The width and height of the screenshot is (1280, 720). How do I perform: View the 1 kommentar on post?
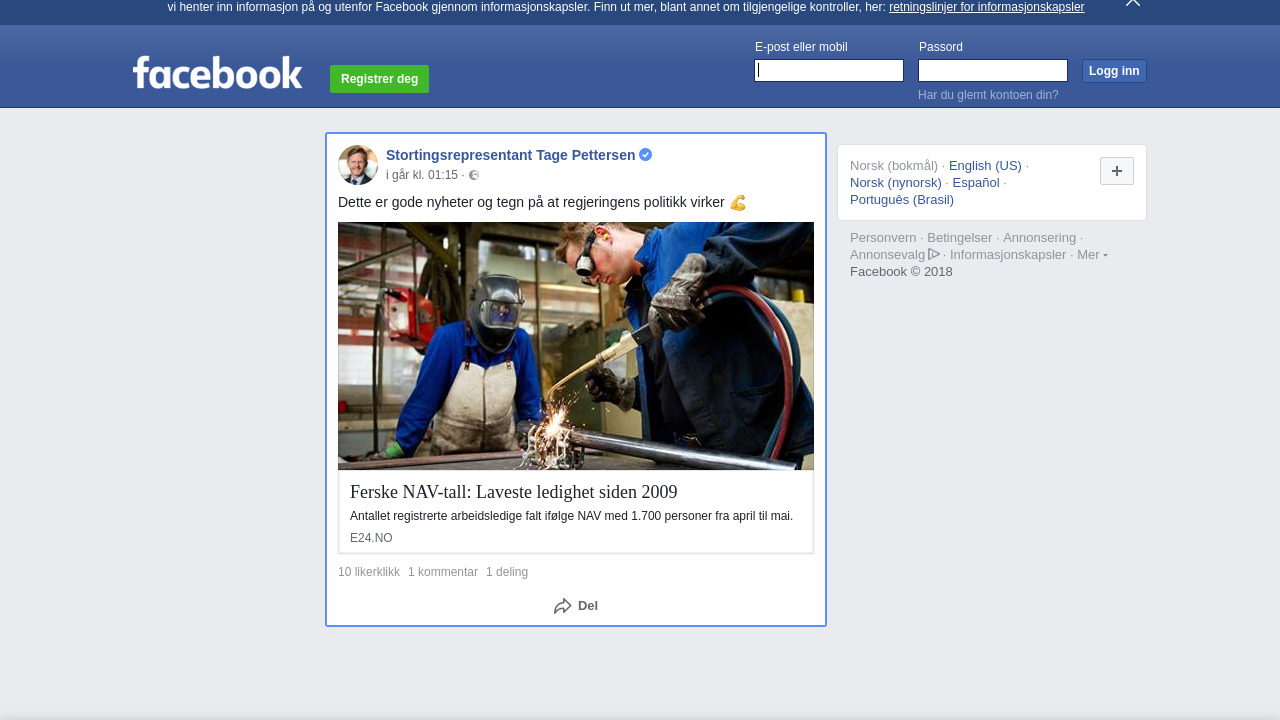(443, 572)
